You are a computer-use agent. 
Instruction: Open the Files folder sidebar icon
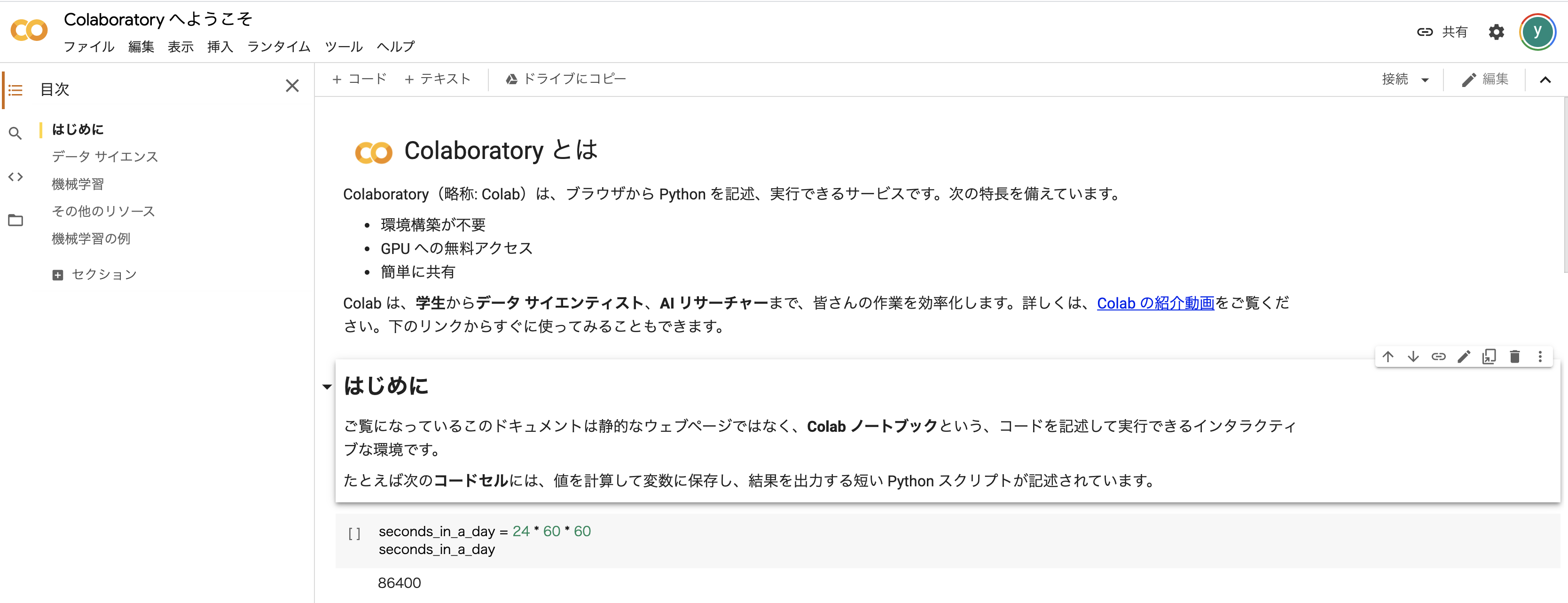(16, 220)
